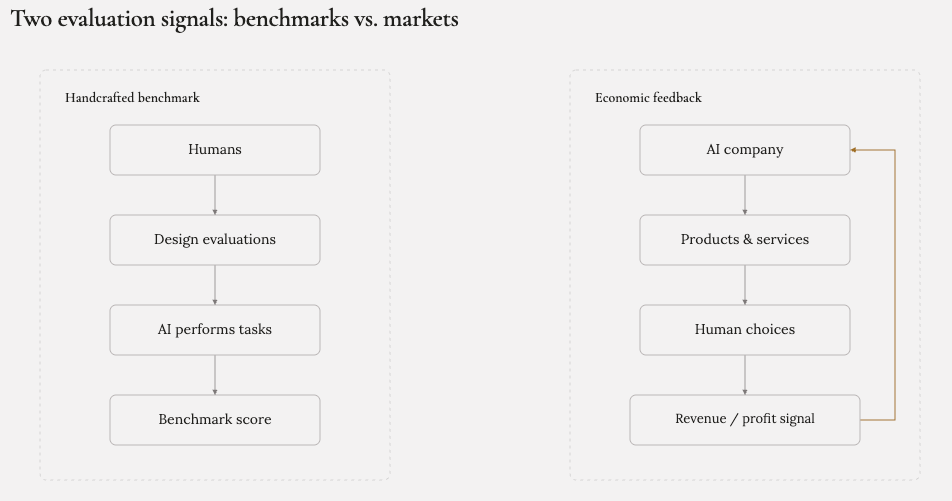Click arrow from Products & services to Human choices

[x=745, y=285]
